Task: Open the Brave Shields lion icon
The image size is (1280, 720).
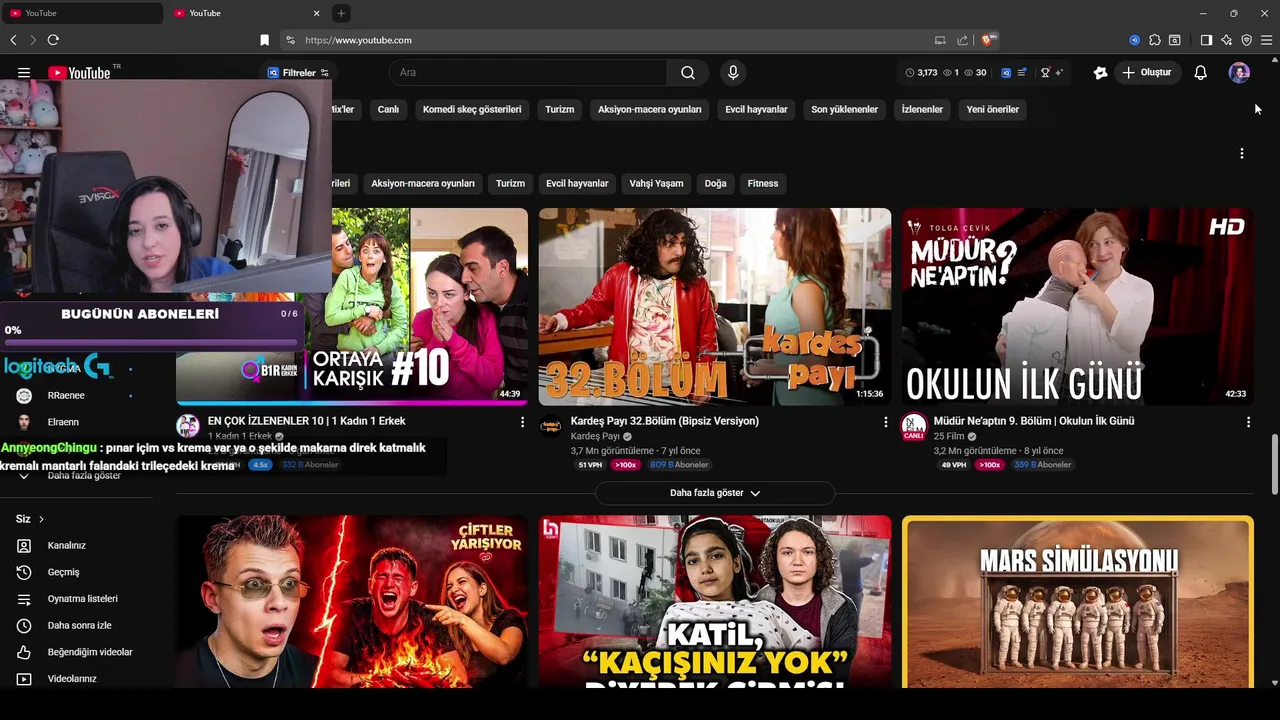Action: pos(988,40)
